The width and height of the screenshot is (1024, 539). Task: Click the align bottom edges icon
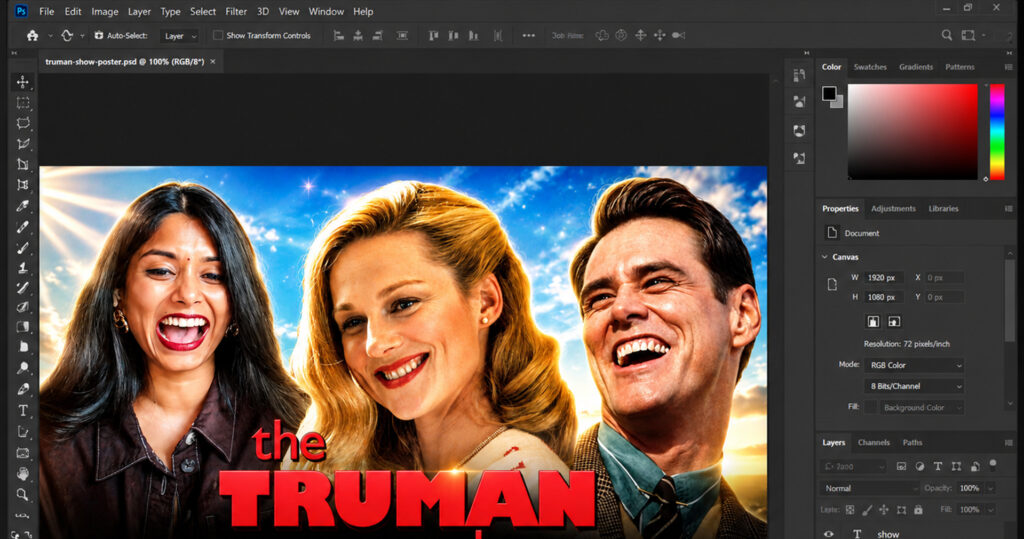[x=473, y=36]
